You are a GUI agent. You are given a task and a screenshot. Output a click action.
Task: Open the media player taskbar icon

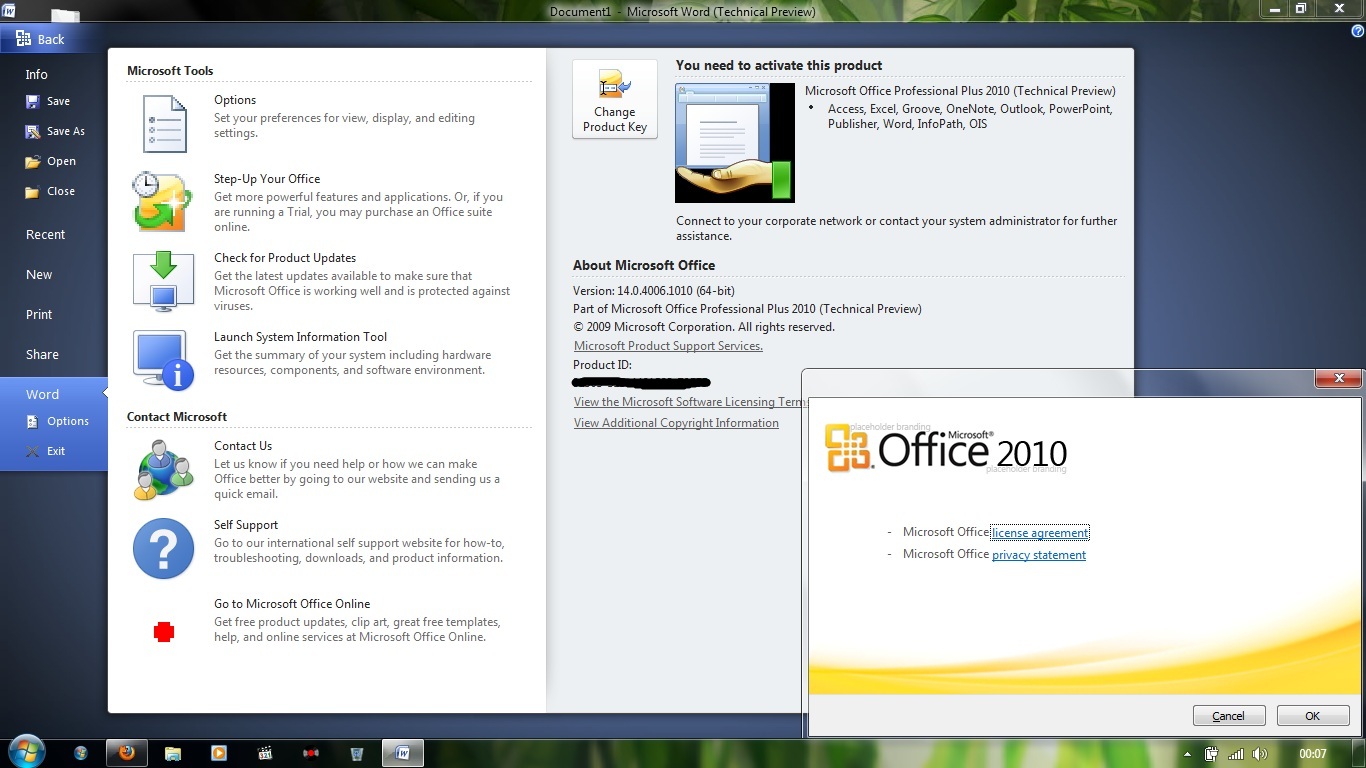pos(219,753)
